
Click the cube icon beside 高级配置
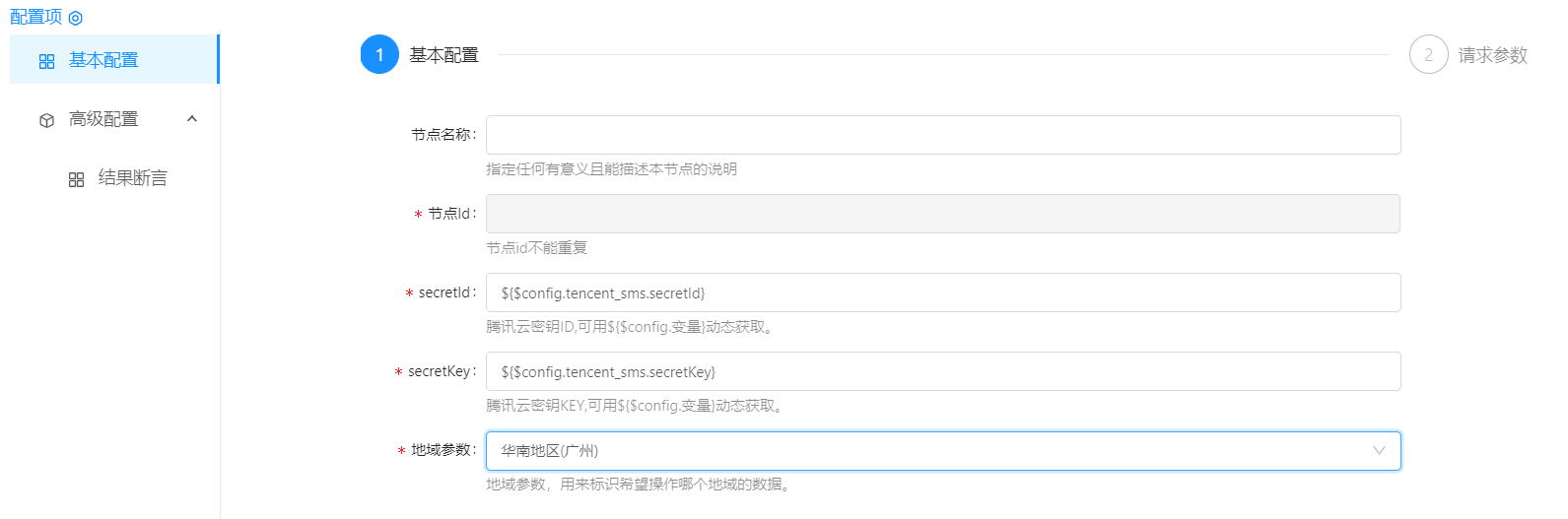tap(46, 120)
